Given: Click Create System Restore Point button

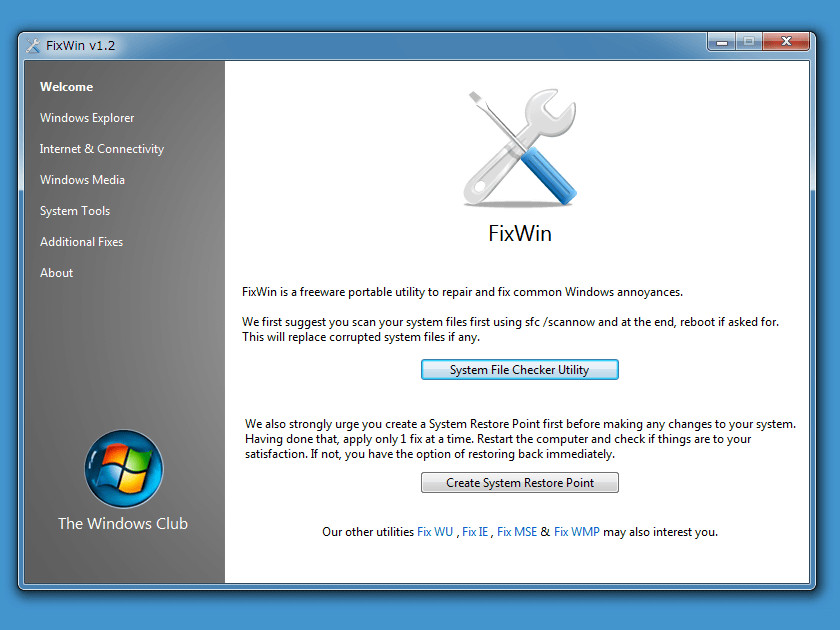Looking at the screenshot, I should pyautogui.click(x=520, y=483).
